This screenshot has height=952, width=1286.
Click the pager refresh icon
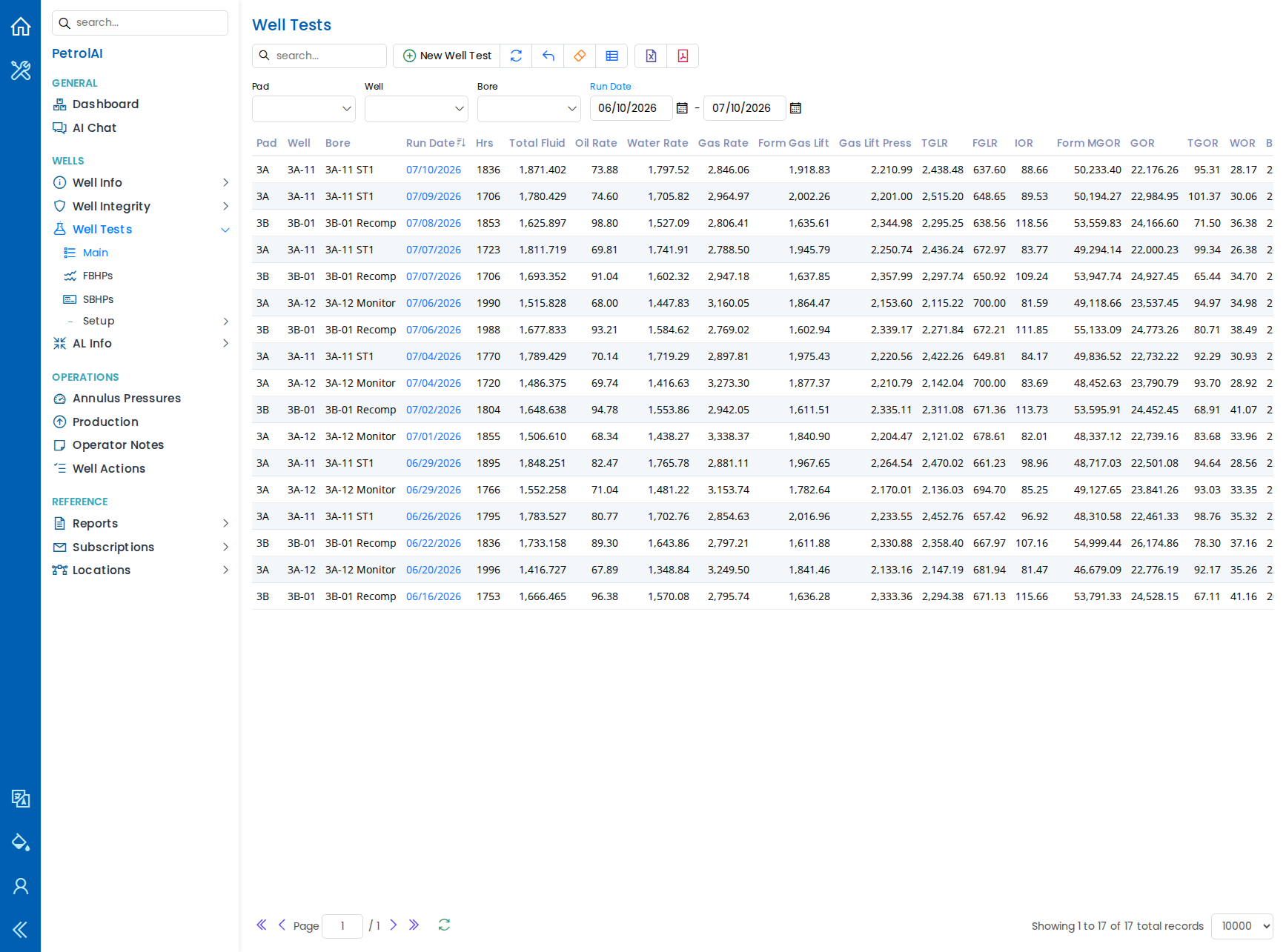point(444,925)
